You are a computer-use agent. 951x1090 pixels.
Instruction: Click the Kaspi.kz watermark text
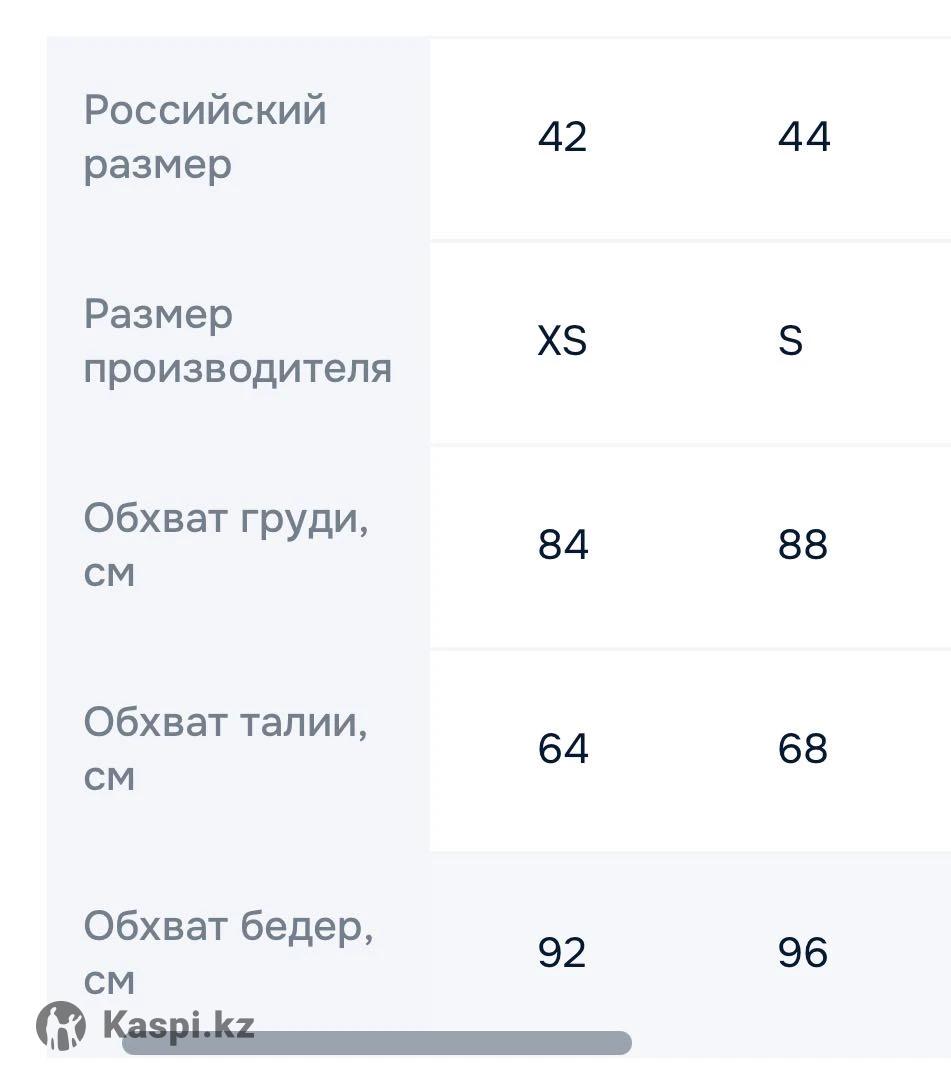click(x=178, y=1026)
